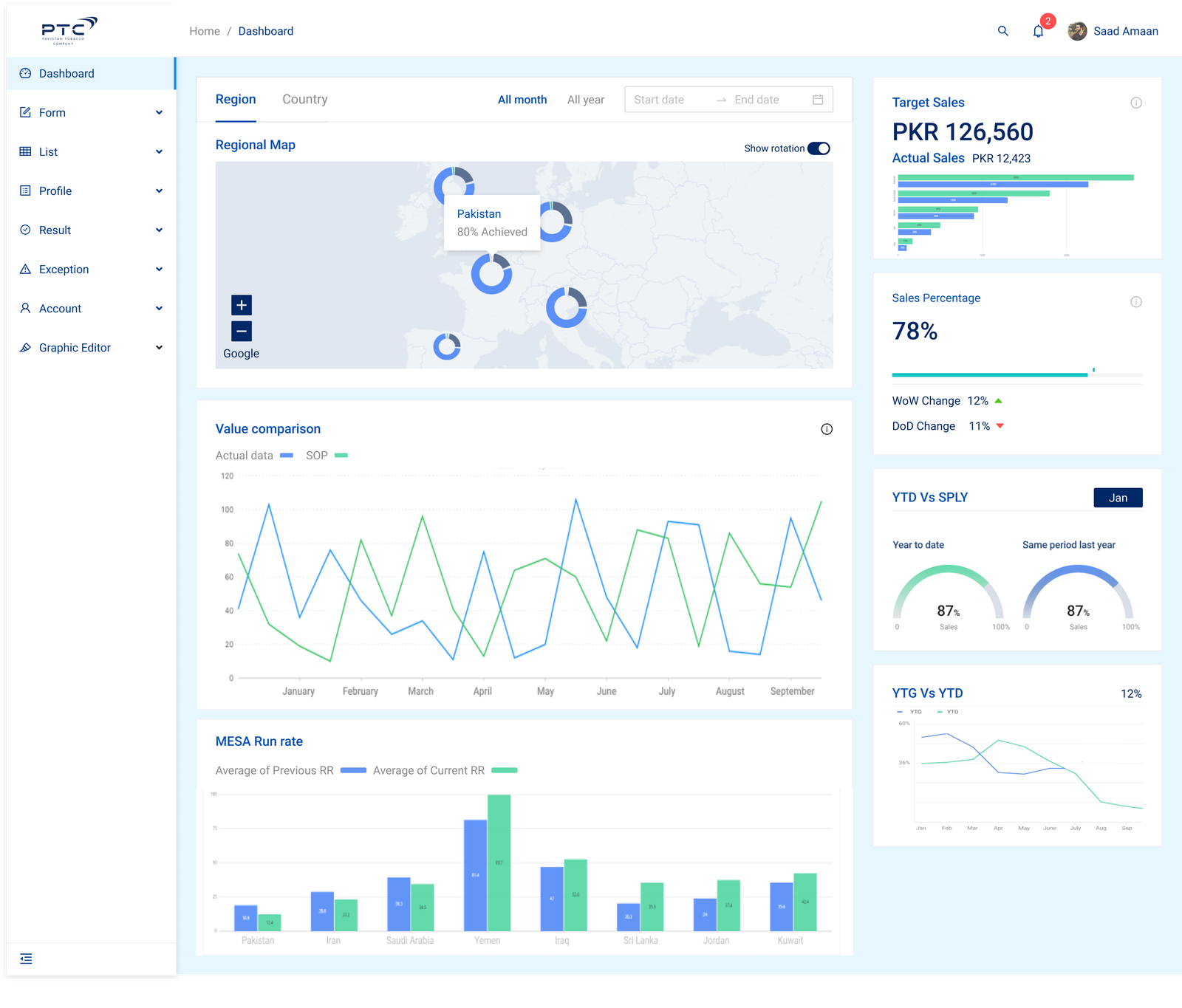The image size is (1182, 1008).
Task: Open Saad Amaan user name
Action: (1126, 31)
